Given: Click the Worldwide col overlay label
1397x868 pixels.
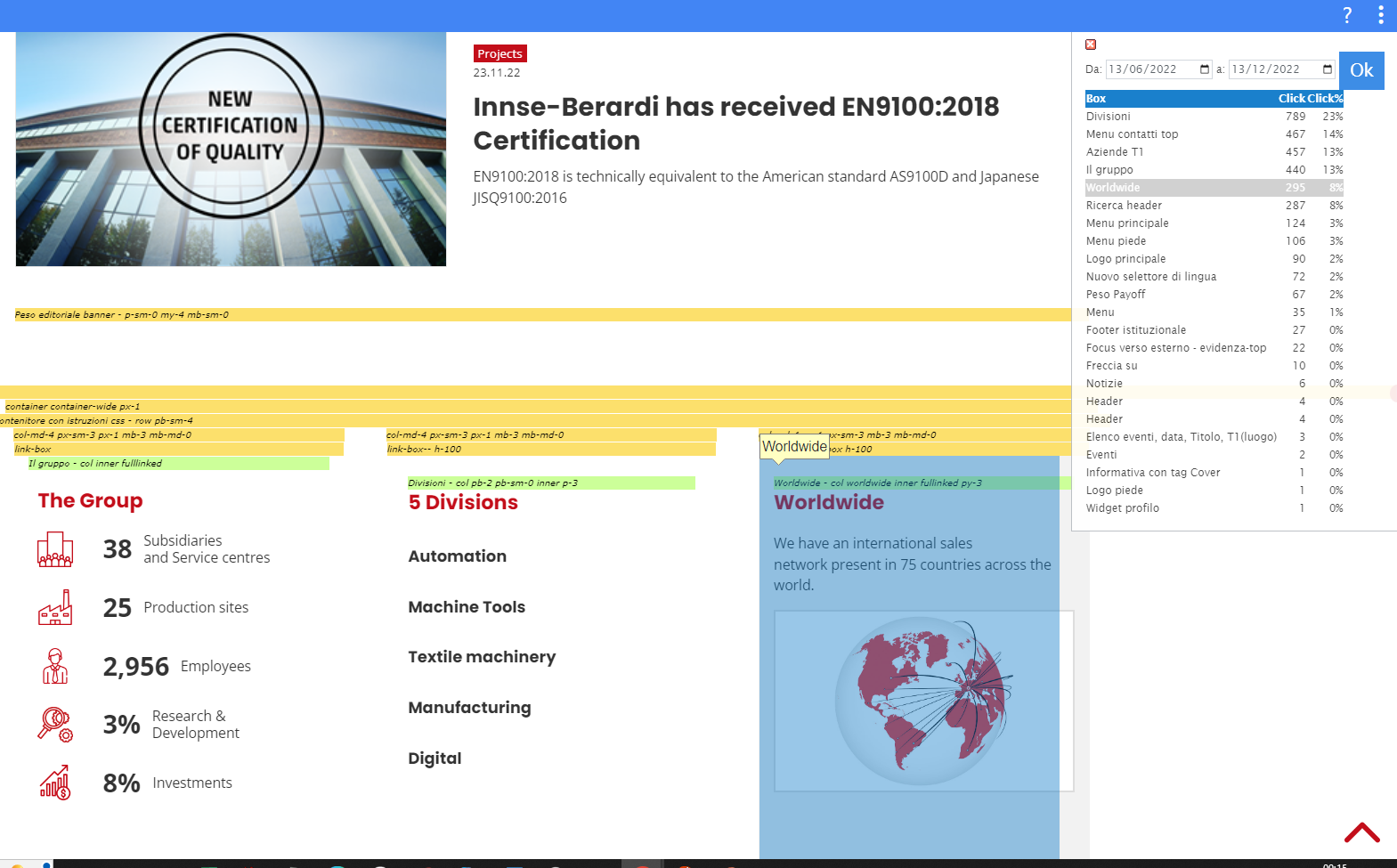Looking at the screenshot, I should click(878, 483).
